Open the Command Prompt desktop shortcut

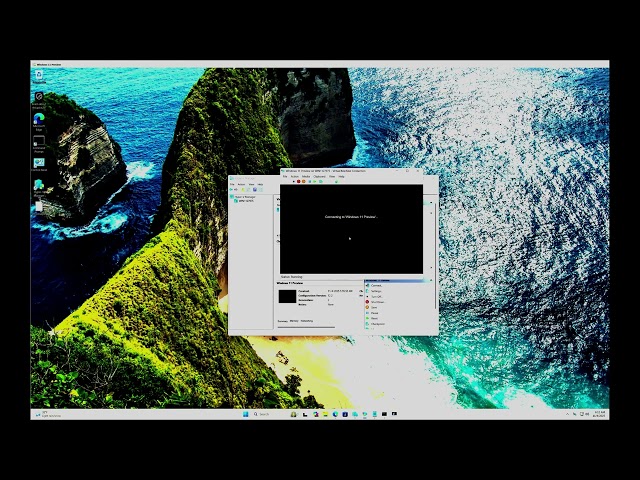39,144
